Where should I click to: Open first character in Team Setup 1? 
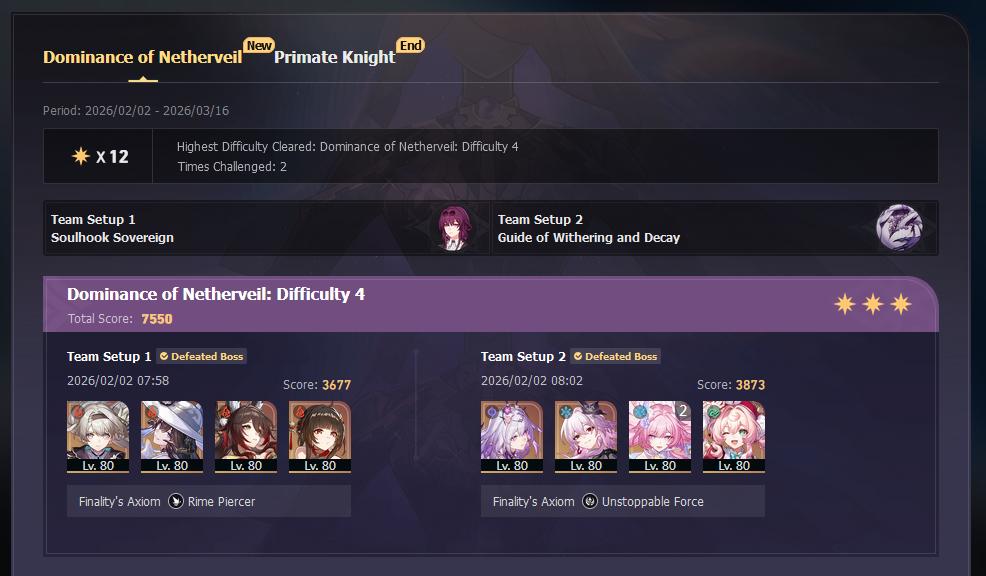pyautogui.click(x=98, y=436)
